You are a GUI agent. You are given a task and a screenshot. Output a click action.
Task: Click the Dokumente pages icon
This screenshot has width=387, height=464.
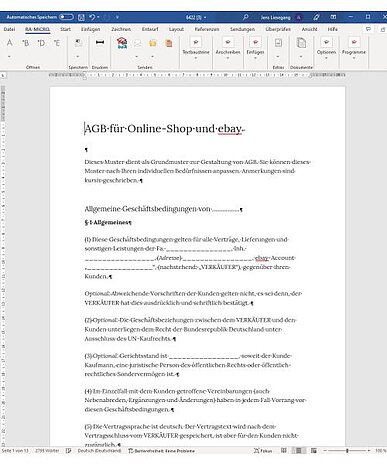click(x=301, y=43)
